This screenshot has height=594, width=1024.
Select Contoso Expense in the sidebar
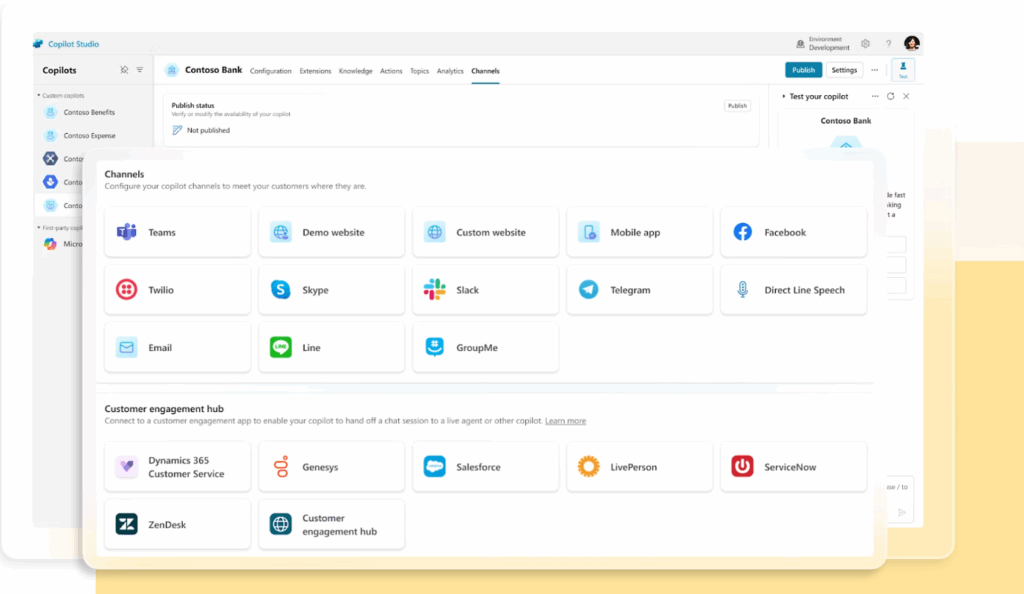[89, 136]
